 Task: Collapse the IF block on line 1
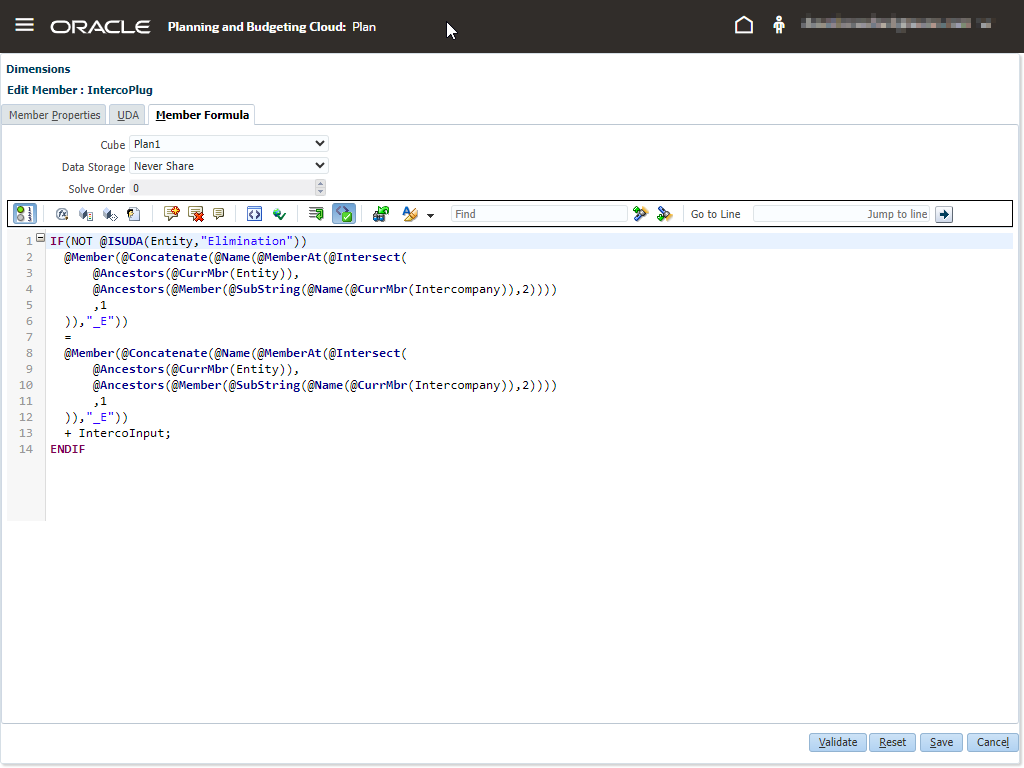(40, 238)
